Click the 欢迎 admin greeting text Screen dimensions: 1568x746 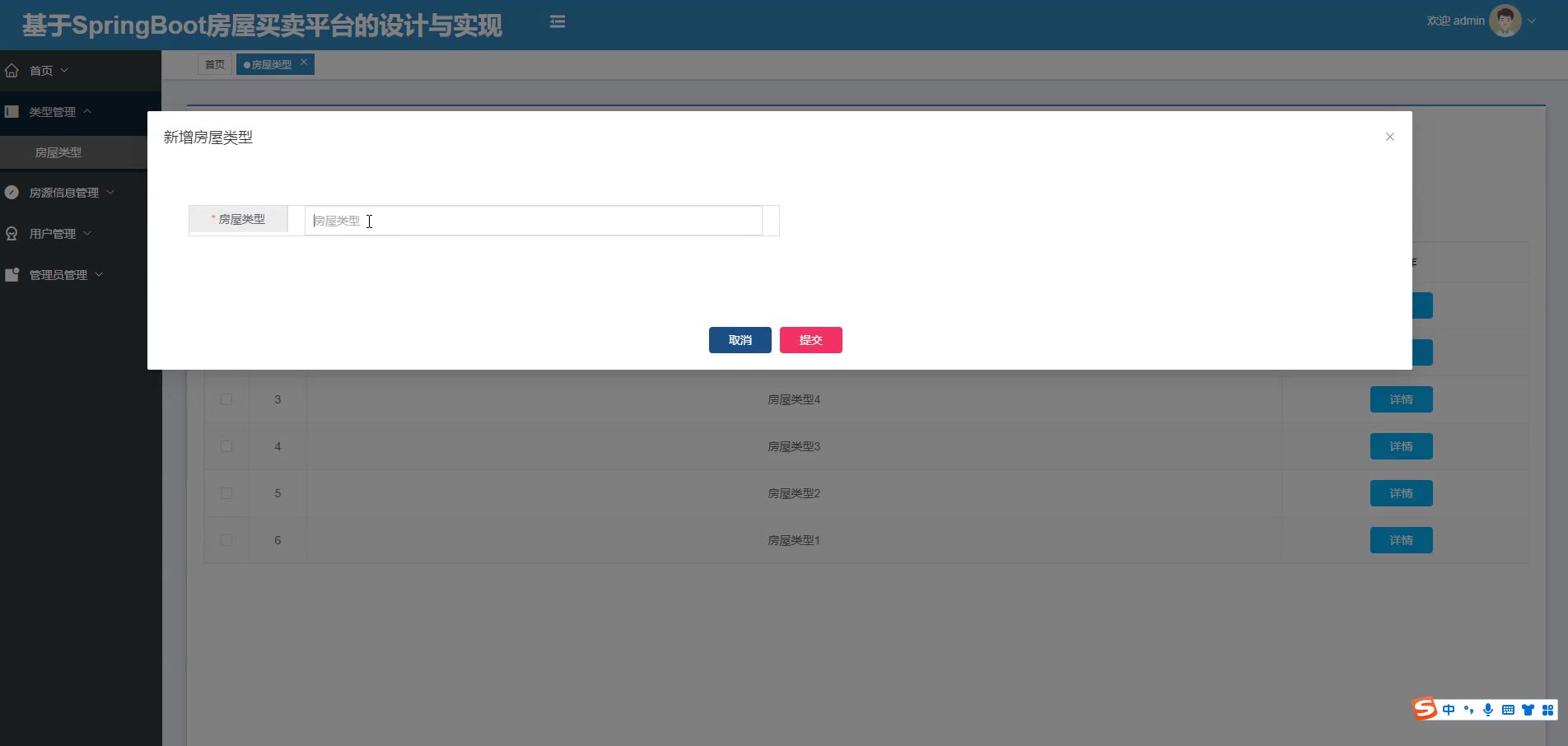click(1455, 21)
